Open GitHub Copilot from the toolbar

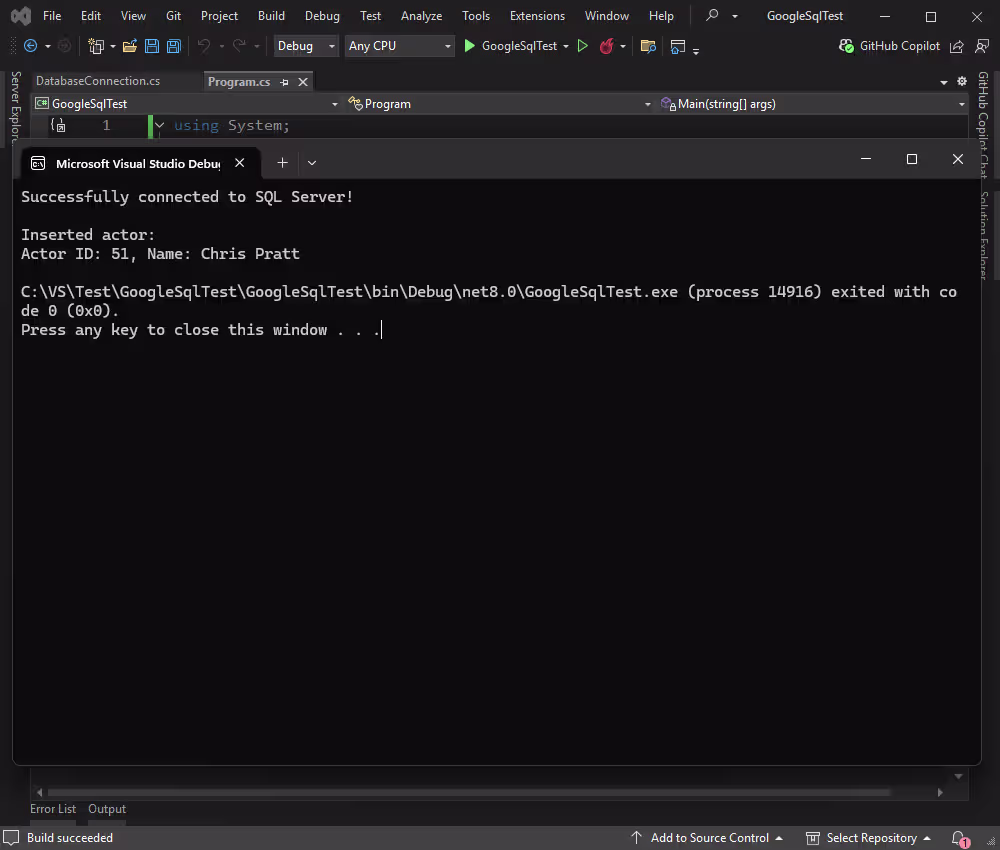[x=890, y=45]
